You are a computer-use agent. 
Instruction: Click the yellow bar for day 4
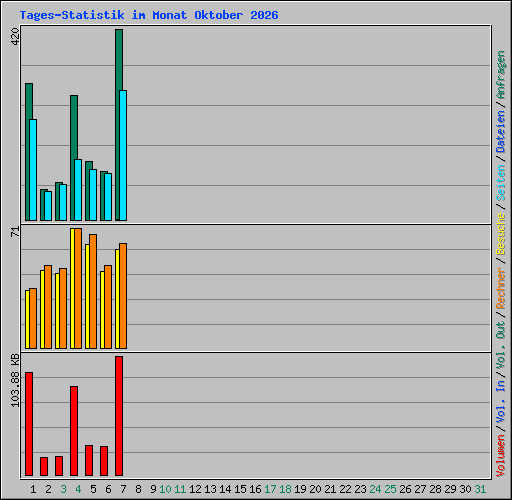(x=72, y=289)
